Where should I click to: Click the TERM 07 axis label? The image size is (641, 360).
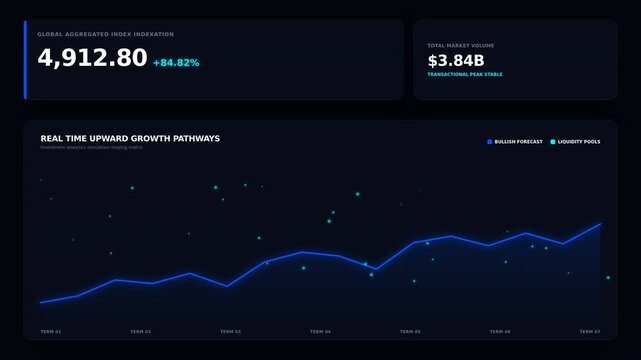(x=590, y=331)
